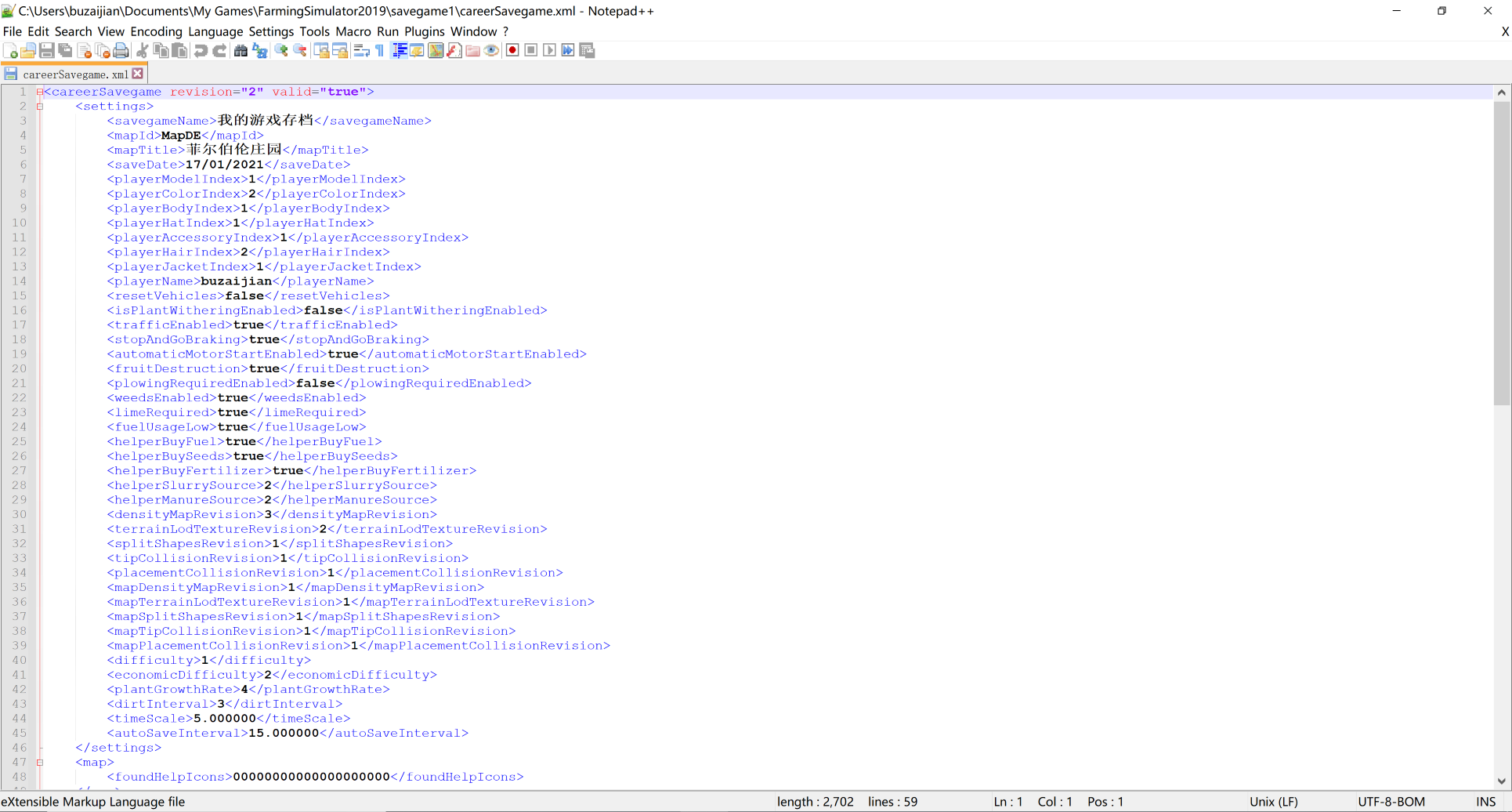The width and height of the screenshot is (1512, 812).
Task: Click the vertical scrollbar up arrow
Action: (1502, 92)
